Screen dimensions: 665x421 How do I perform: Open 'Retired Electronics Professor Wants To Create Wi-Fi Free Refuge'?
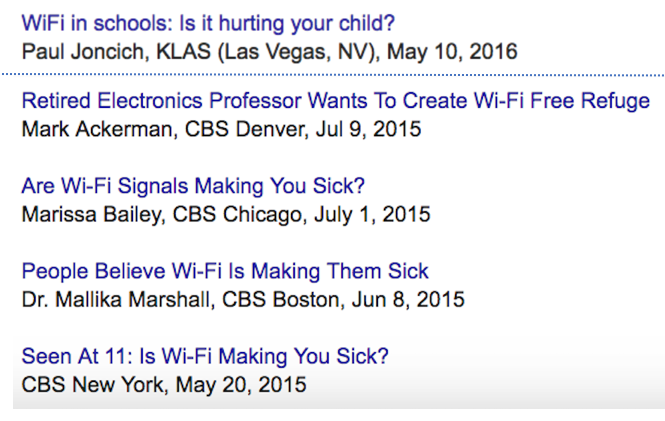335,102
